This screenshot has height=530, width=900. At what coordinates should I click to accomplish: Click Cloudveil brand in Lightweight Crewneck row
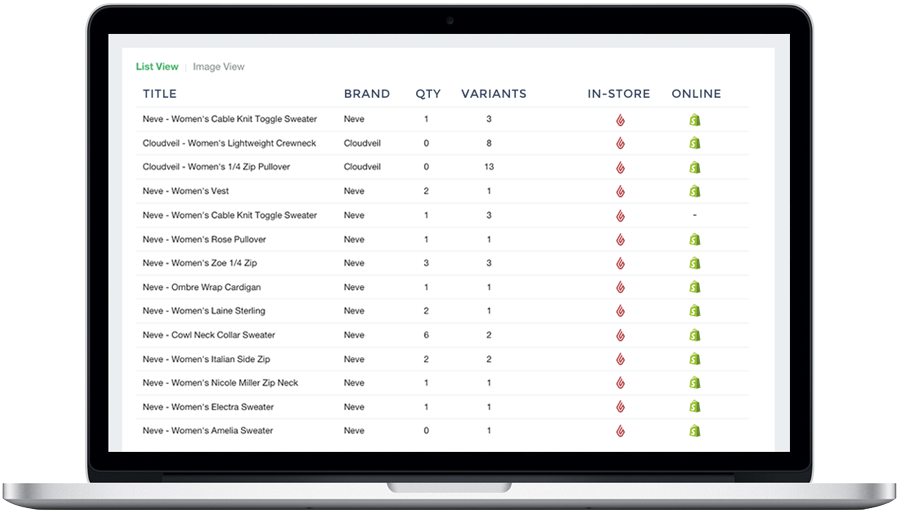coord(362,143)
